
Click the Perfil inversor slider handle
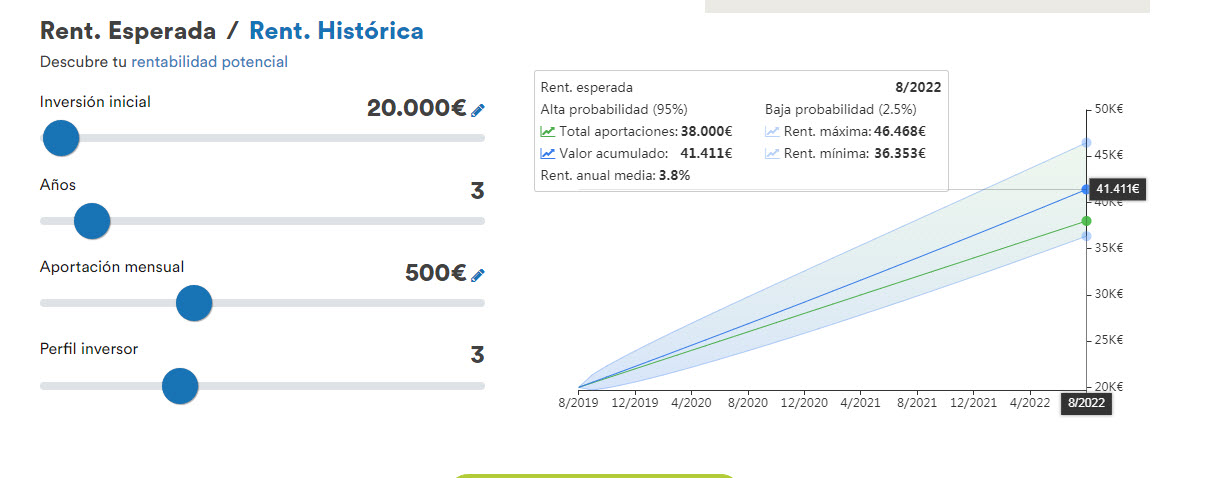pyautogui.click(x=180, y=385)
